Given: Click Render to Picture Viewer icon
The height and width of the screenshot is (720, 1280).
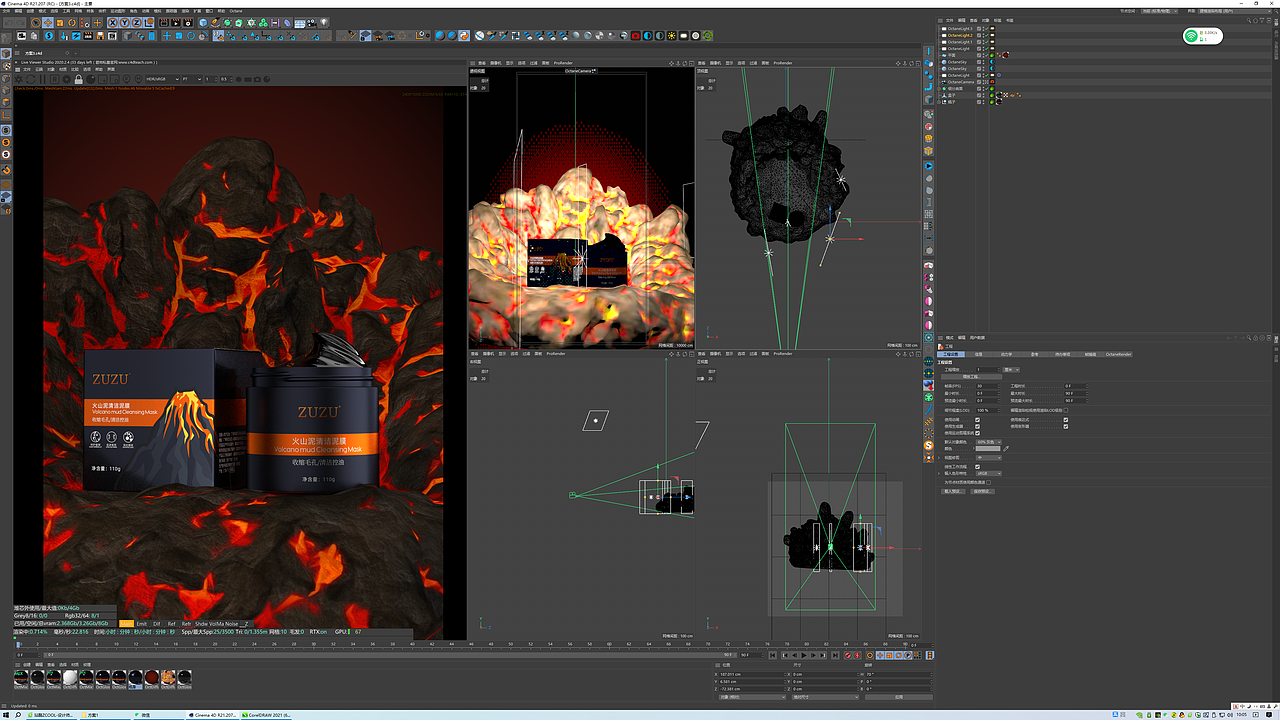Looking at the screenshot, I should pyautogui.click(x=177, y=22).
